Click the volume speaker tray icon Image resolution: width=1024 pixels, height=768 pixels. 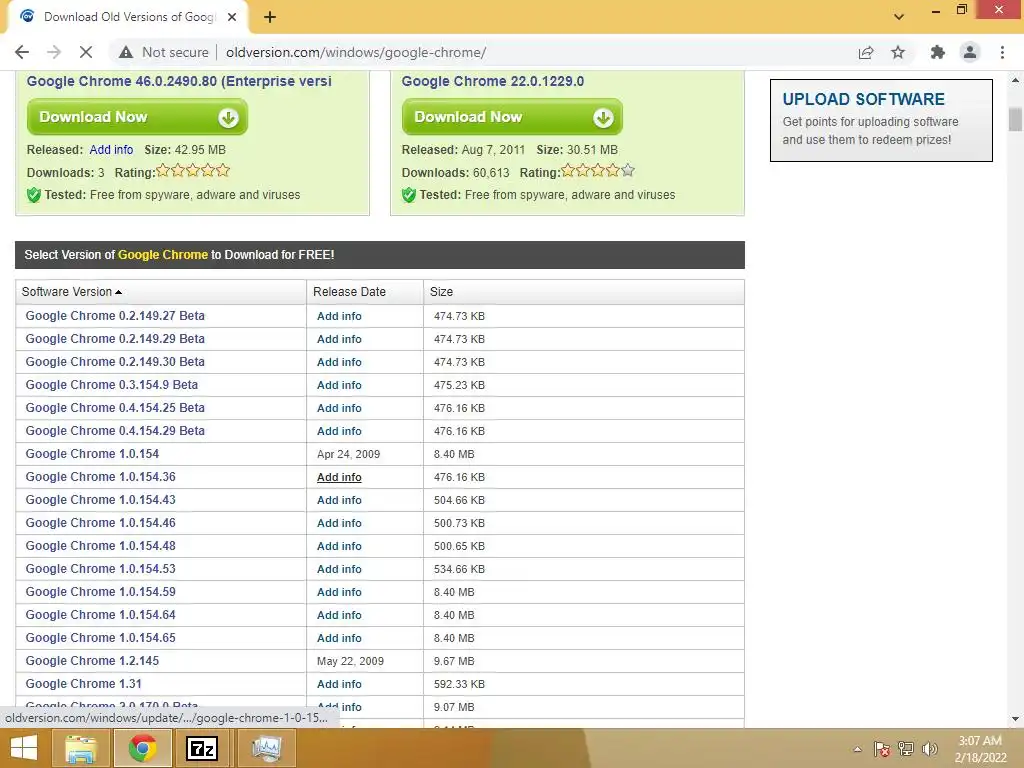[x=929, y=749]
